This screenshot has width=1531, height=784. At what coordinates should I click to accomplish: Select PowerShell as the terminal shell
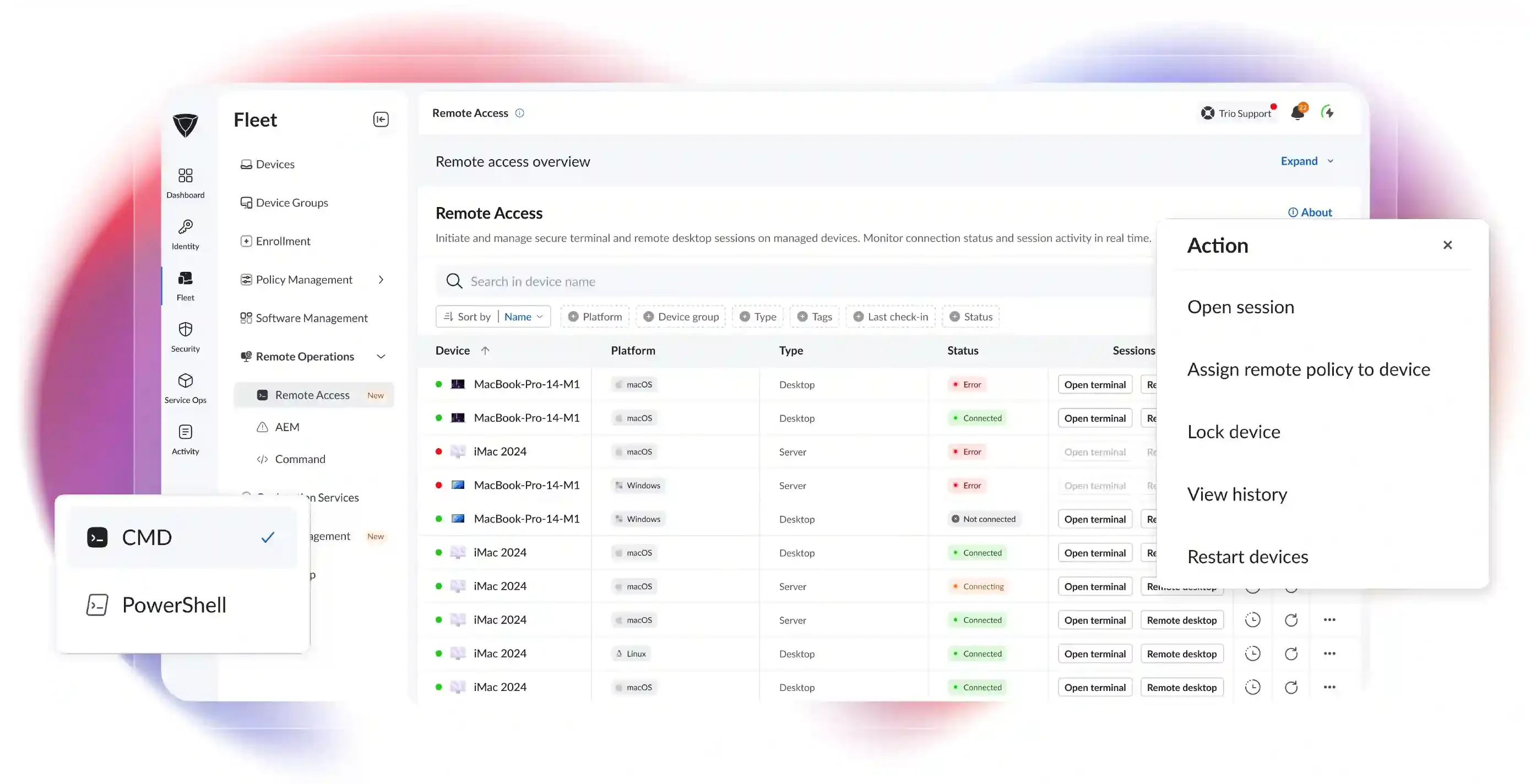(181, 605)
